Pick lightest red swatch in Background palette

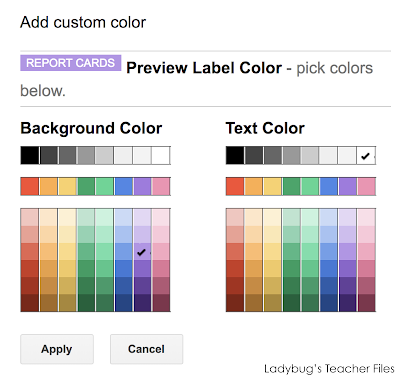[x=30, y=217]
